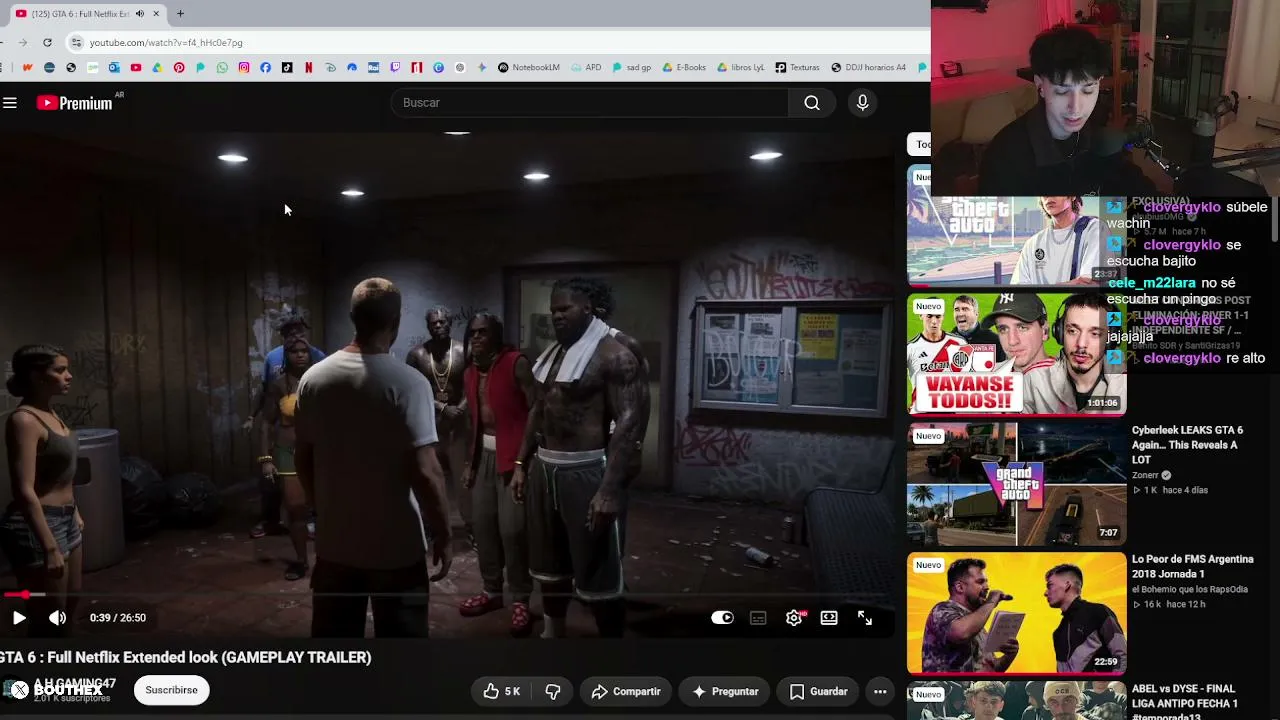The image size is (1280, 720).
Task: Open the YouTube bookmark icon
Action: tap(136, 68)
